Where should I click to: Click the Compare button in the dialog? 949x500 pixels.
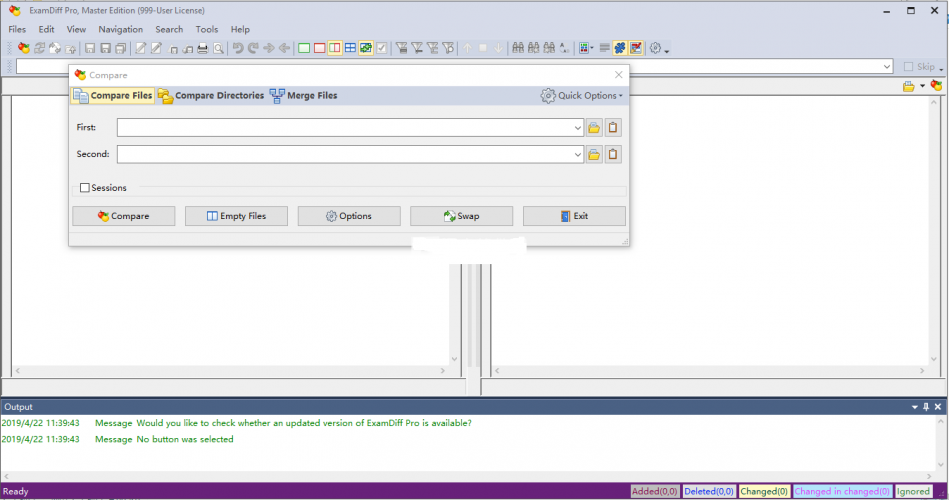123,216
